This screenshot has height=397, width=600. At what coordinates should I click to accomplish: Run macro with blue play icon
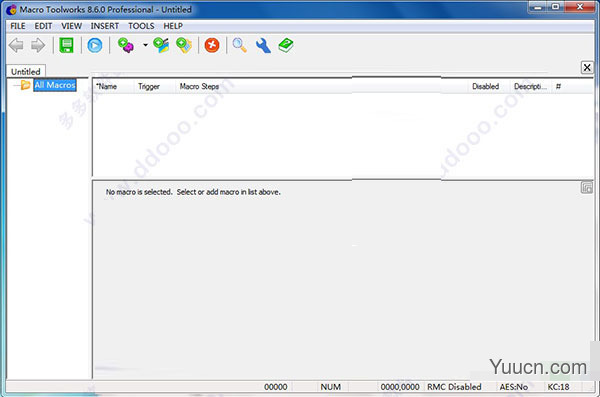pos(95,45)
